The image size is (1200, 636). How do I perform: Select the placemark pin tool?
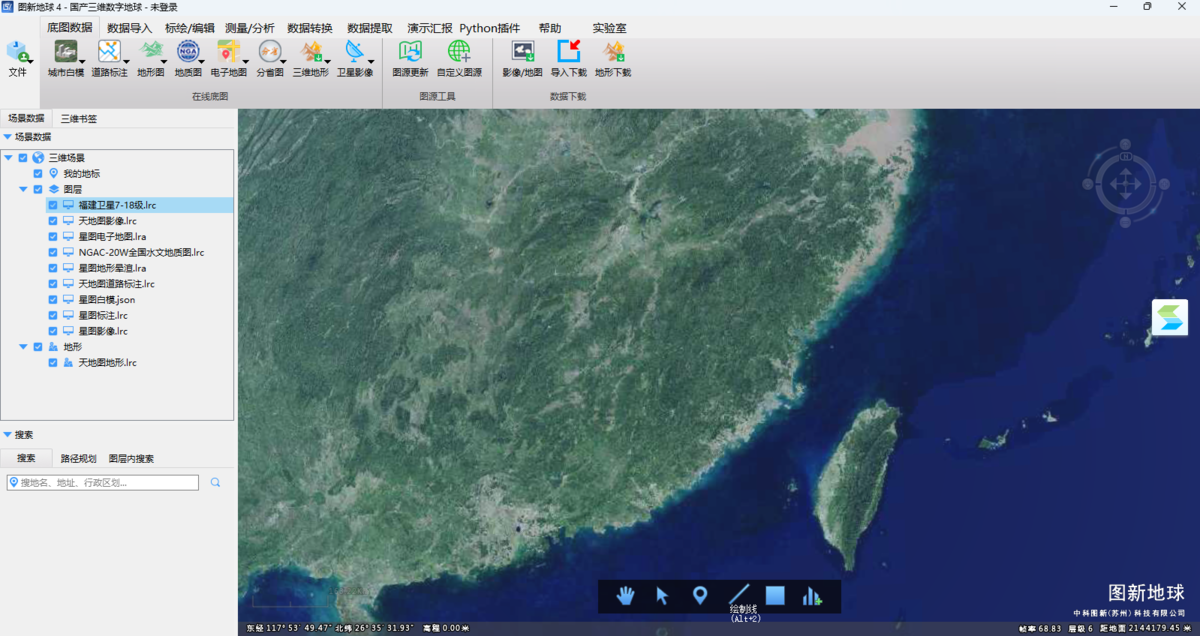click(x=700, y=596)
